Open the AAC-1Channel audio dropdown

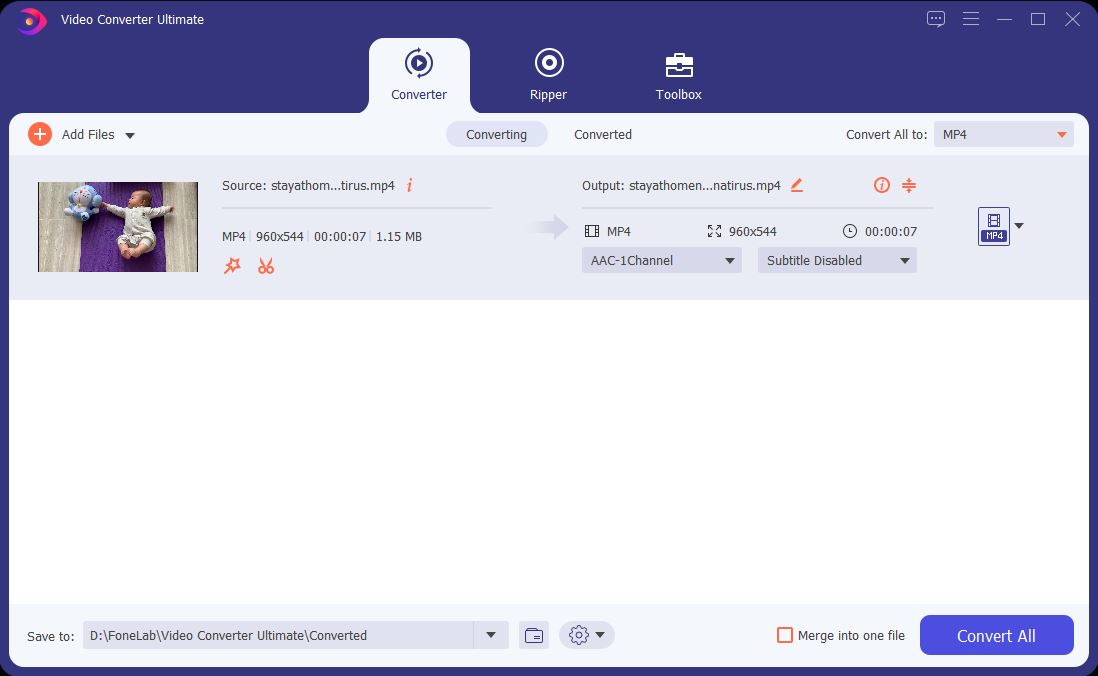click(x=661, y=260)
